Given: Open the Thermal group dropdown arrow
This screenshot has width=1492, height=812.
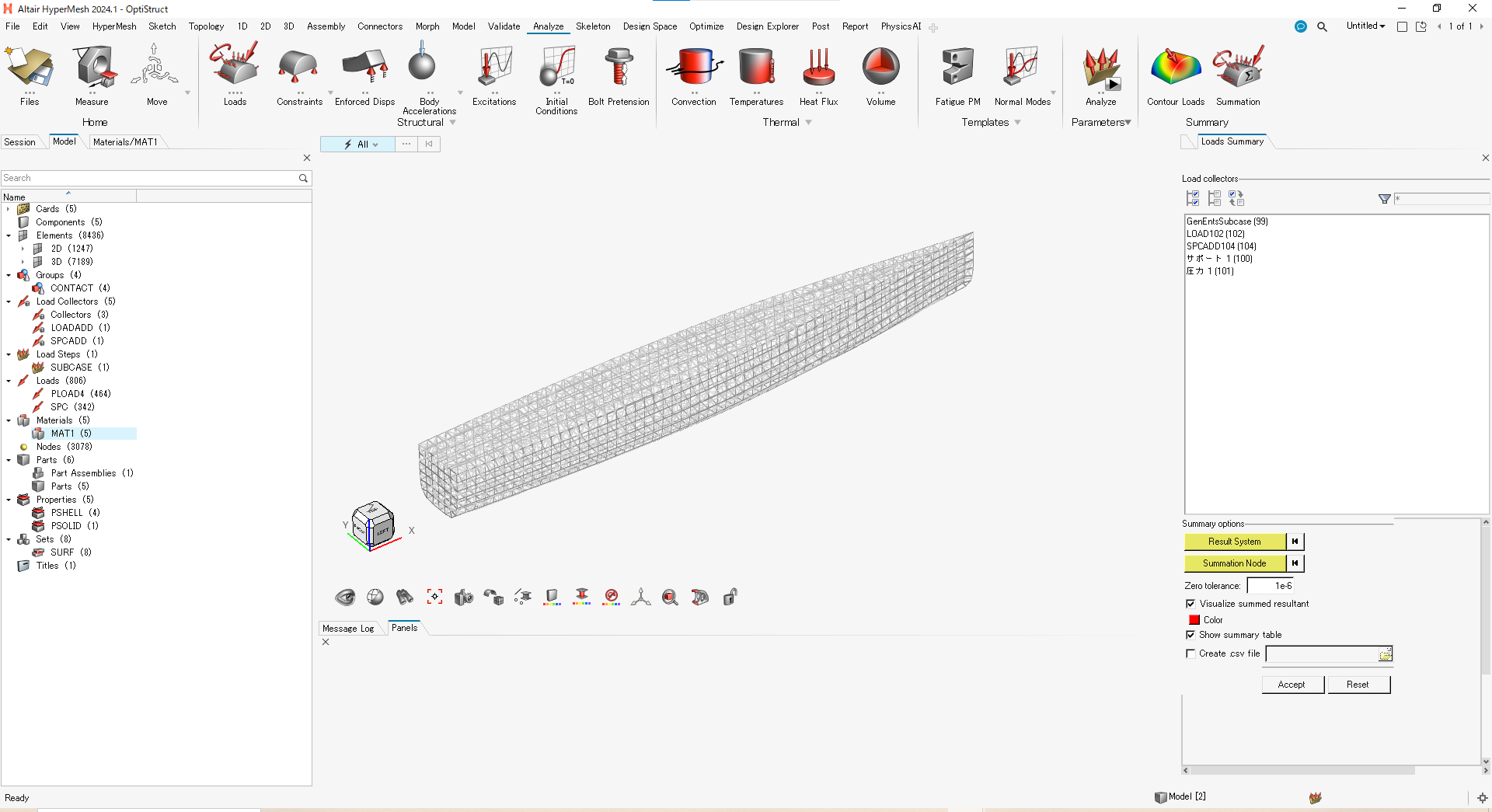Looking at the screenshot, I should tap(808, 123).
